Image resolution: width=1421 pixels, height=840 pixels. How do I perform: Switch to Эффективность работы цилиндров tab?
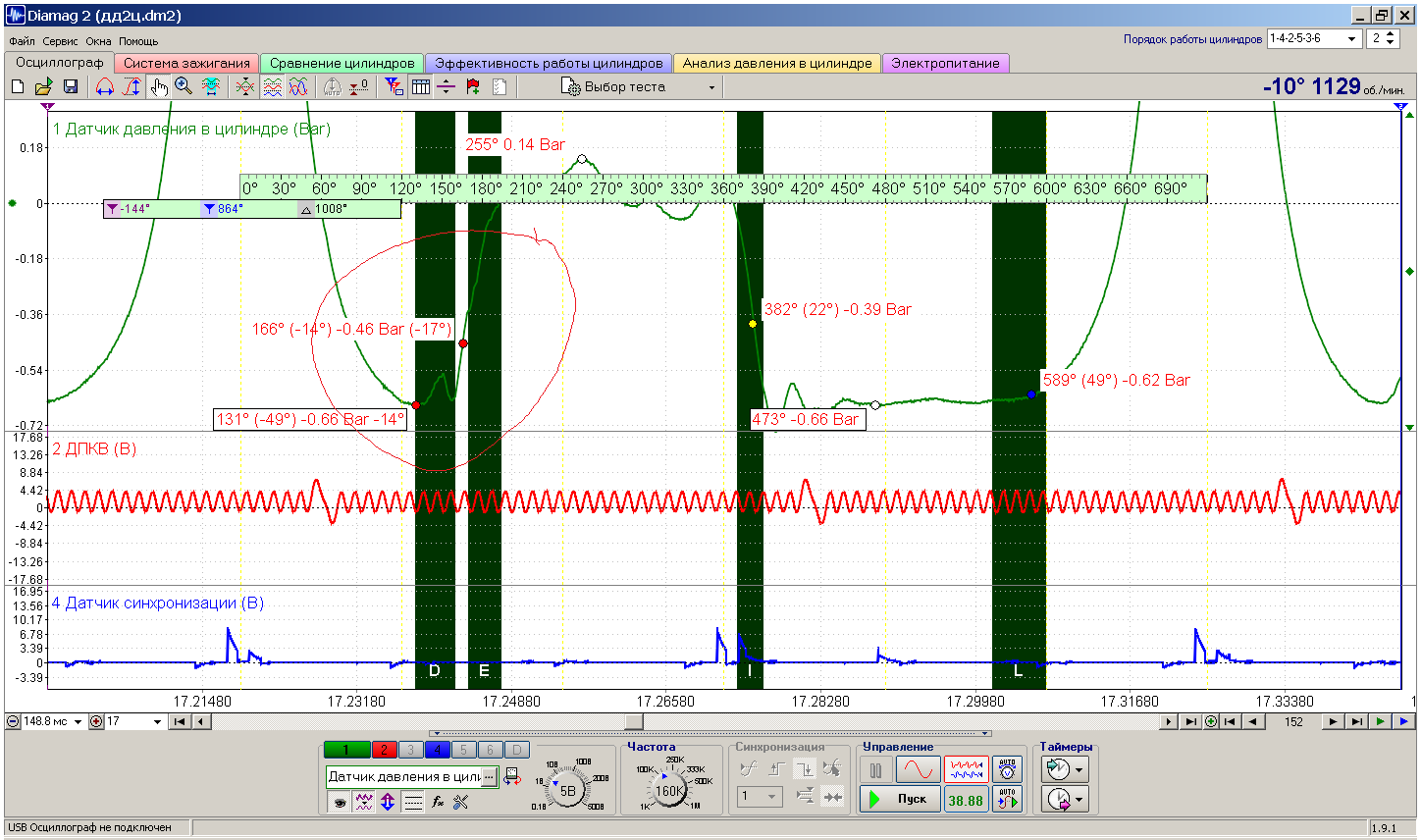click(549, 63)
